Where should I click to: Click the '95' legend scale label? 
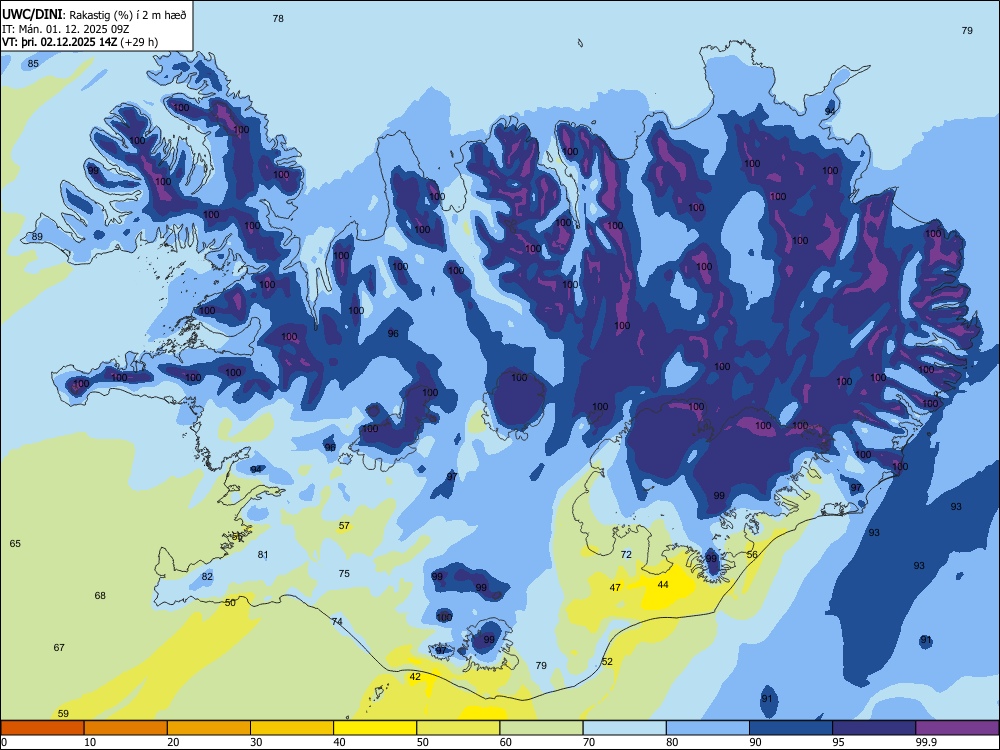pos(838,742)
